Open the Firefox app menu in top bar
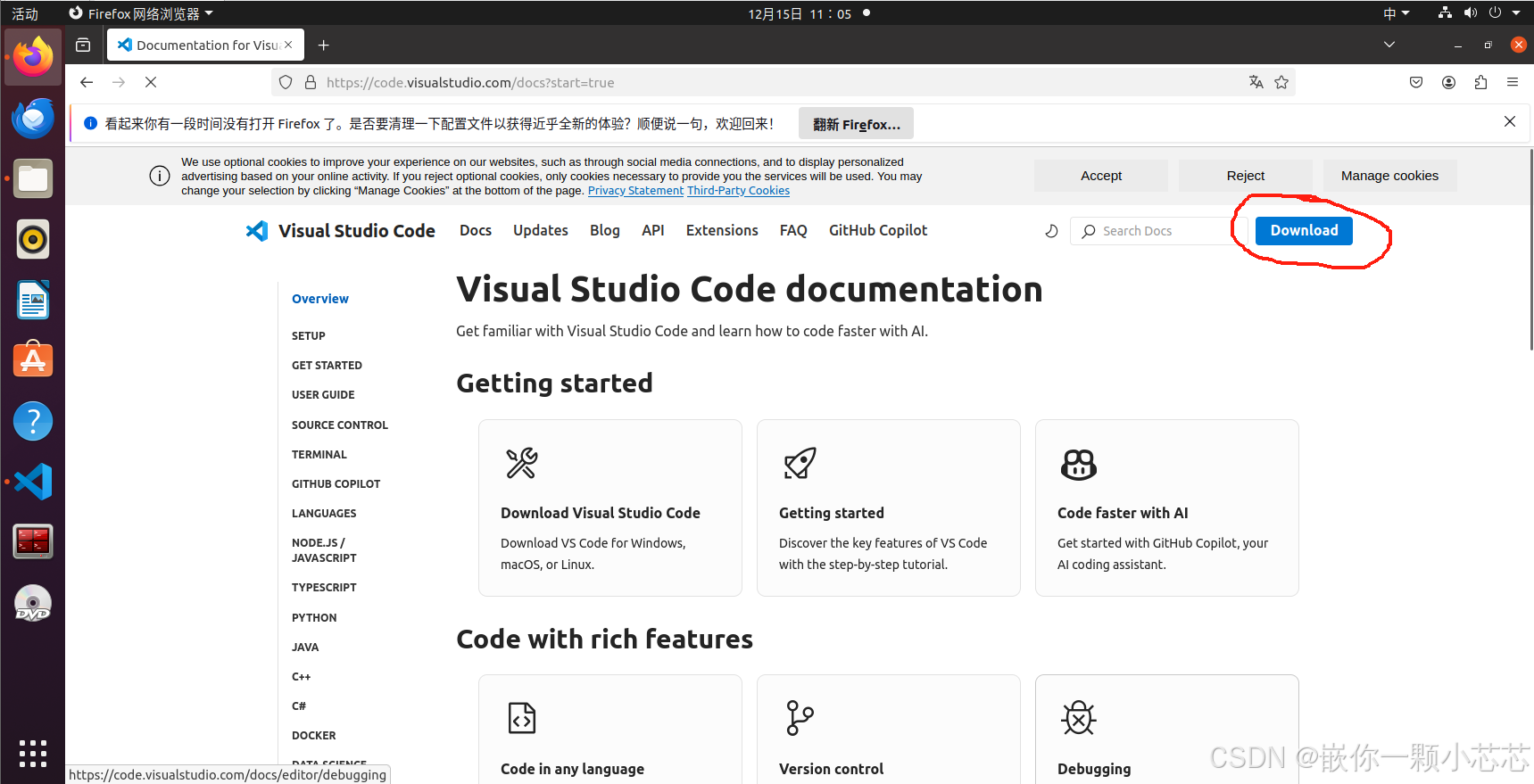This screenshot has width=1534, height=784. 141,13
